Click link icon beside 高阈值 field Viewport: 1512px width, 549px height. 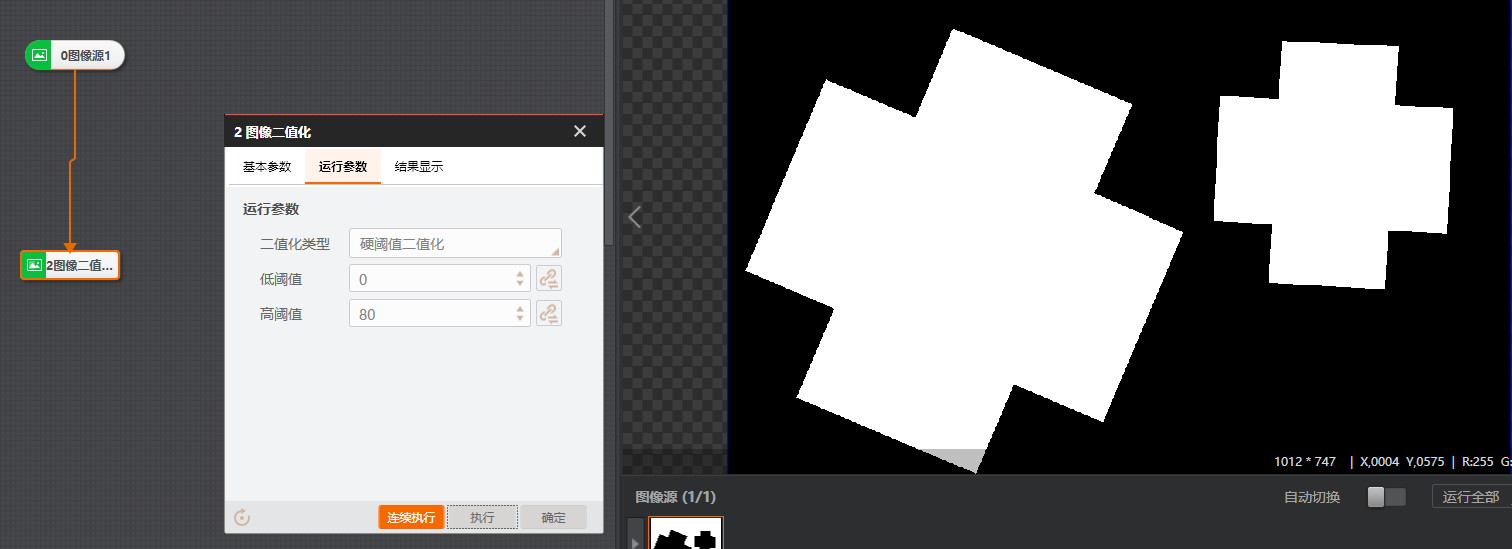(x=548, y=314)
